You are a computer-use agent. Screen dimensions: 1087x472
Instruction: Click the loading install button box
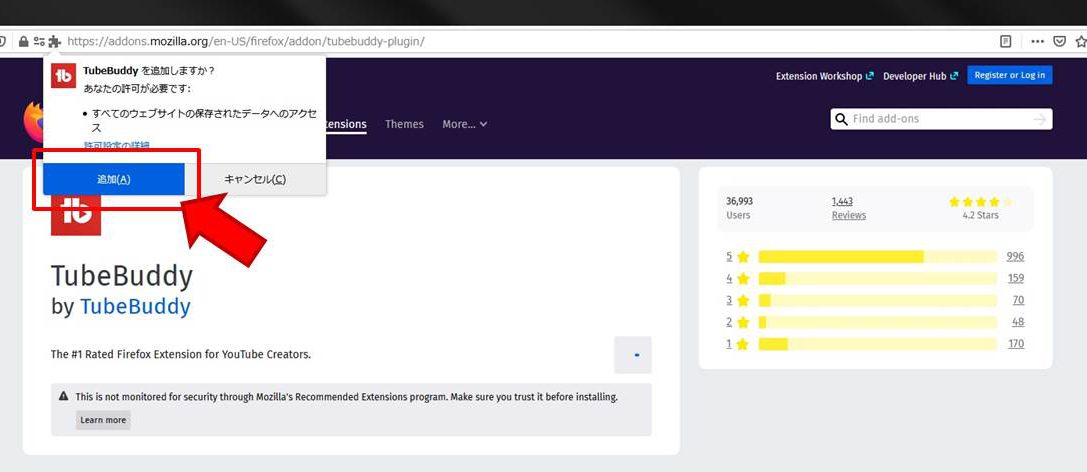pyautogui.click(x=633, y=355)
